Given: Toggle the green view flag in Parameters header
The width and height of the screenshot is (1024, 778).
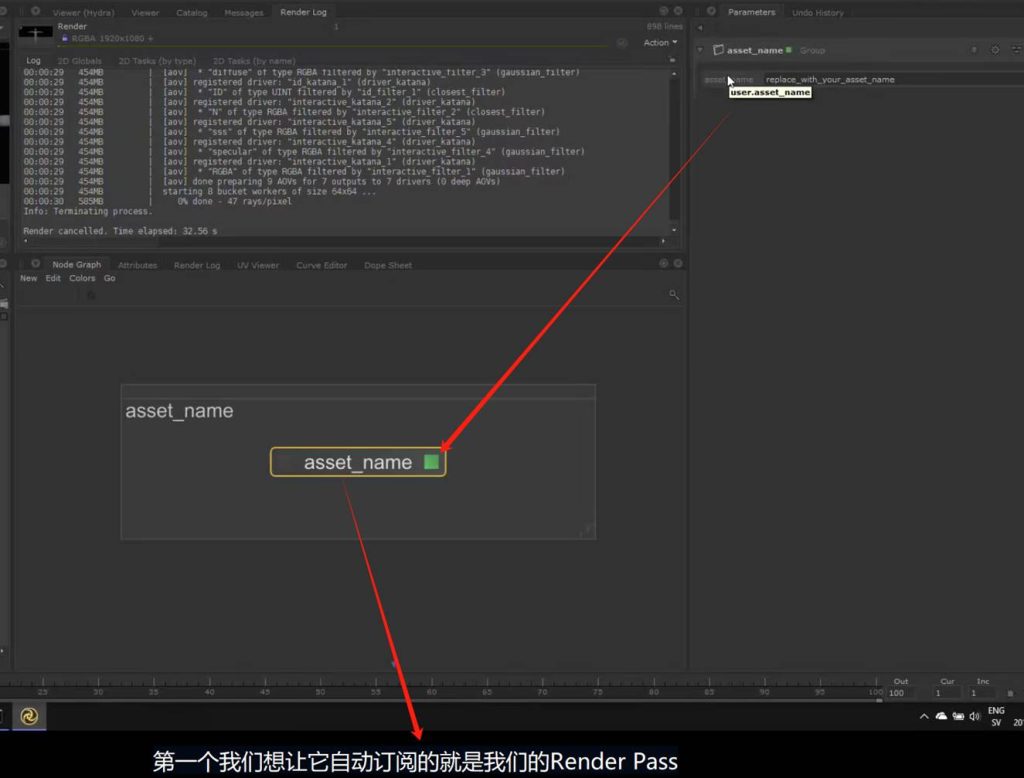Looking at the screenshot, I should click(789, 50).
